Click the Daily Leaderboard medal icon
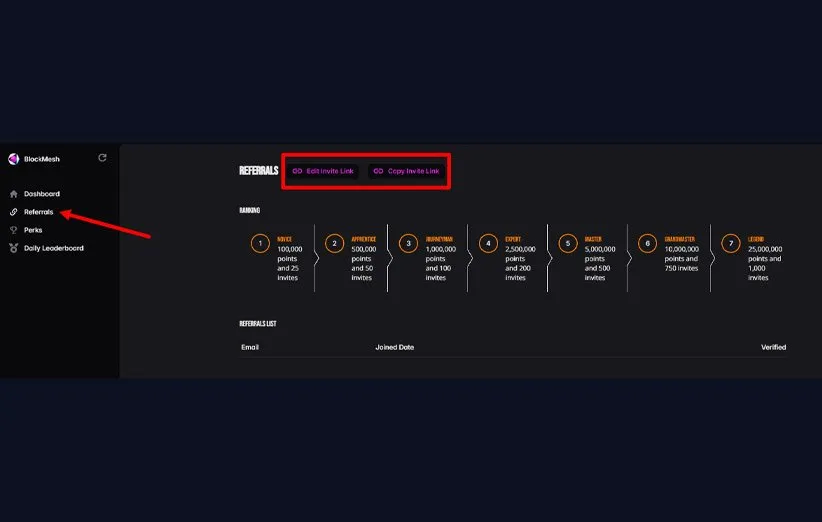The width and height of the screenshot is (822, 522). (13, 248)
